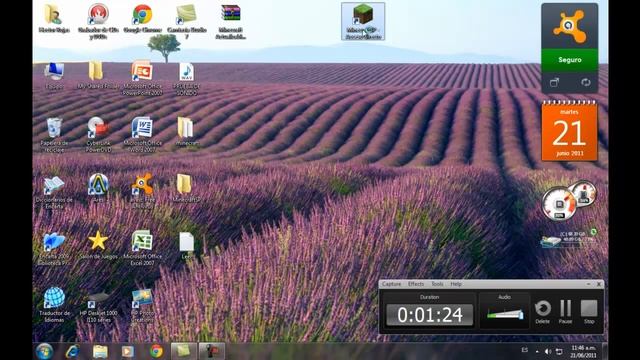Open the My Shared Folder icon

point(97,76)
